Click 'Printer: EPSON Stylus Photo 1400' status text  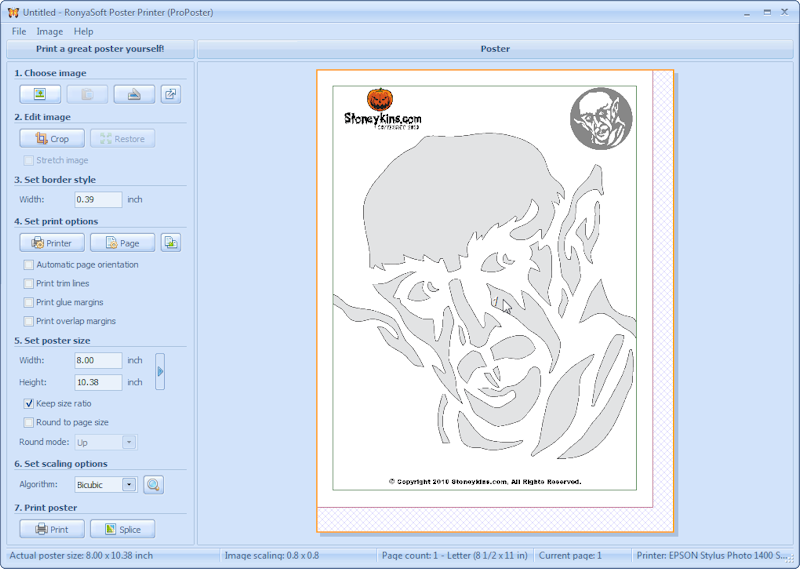click(x=712, y=556)
